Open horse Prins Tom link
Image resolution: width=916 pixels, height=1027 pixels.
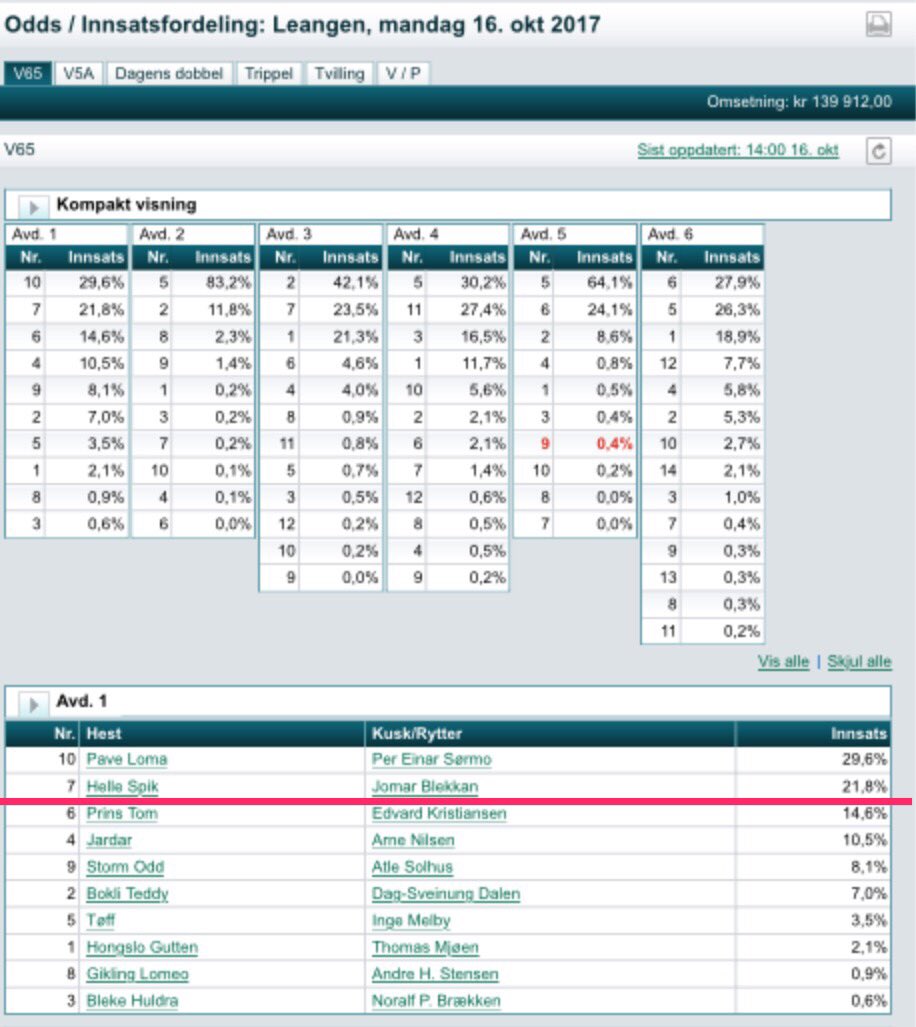122,813
